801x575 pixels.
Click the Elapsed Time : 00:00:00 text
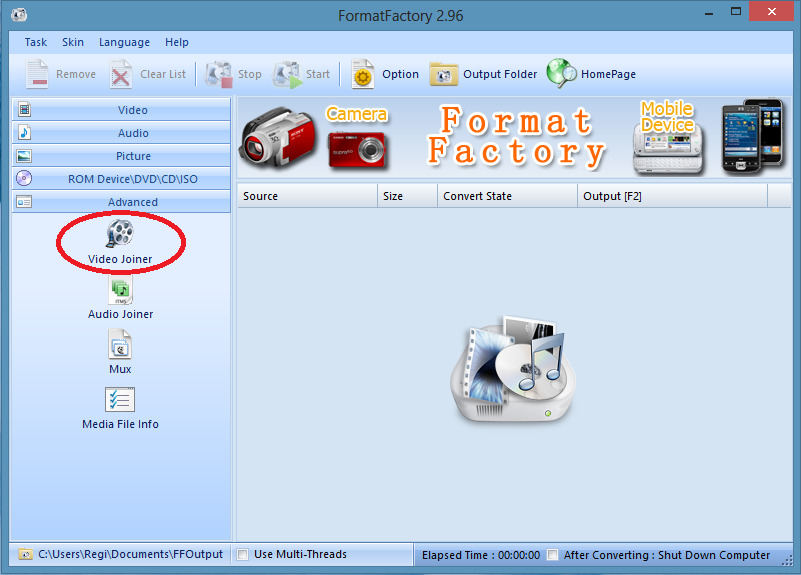(481, 555)
